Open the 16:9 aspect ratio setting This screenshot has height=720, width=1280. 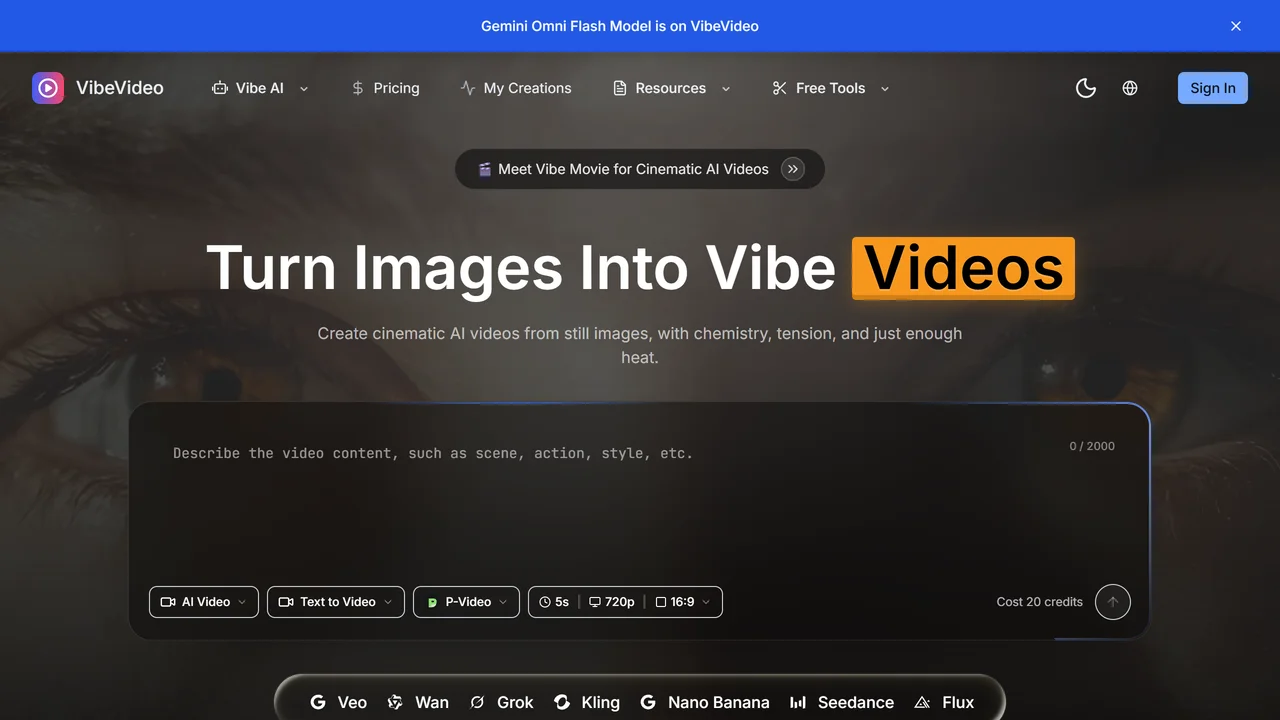tap(683, 602)
